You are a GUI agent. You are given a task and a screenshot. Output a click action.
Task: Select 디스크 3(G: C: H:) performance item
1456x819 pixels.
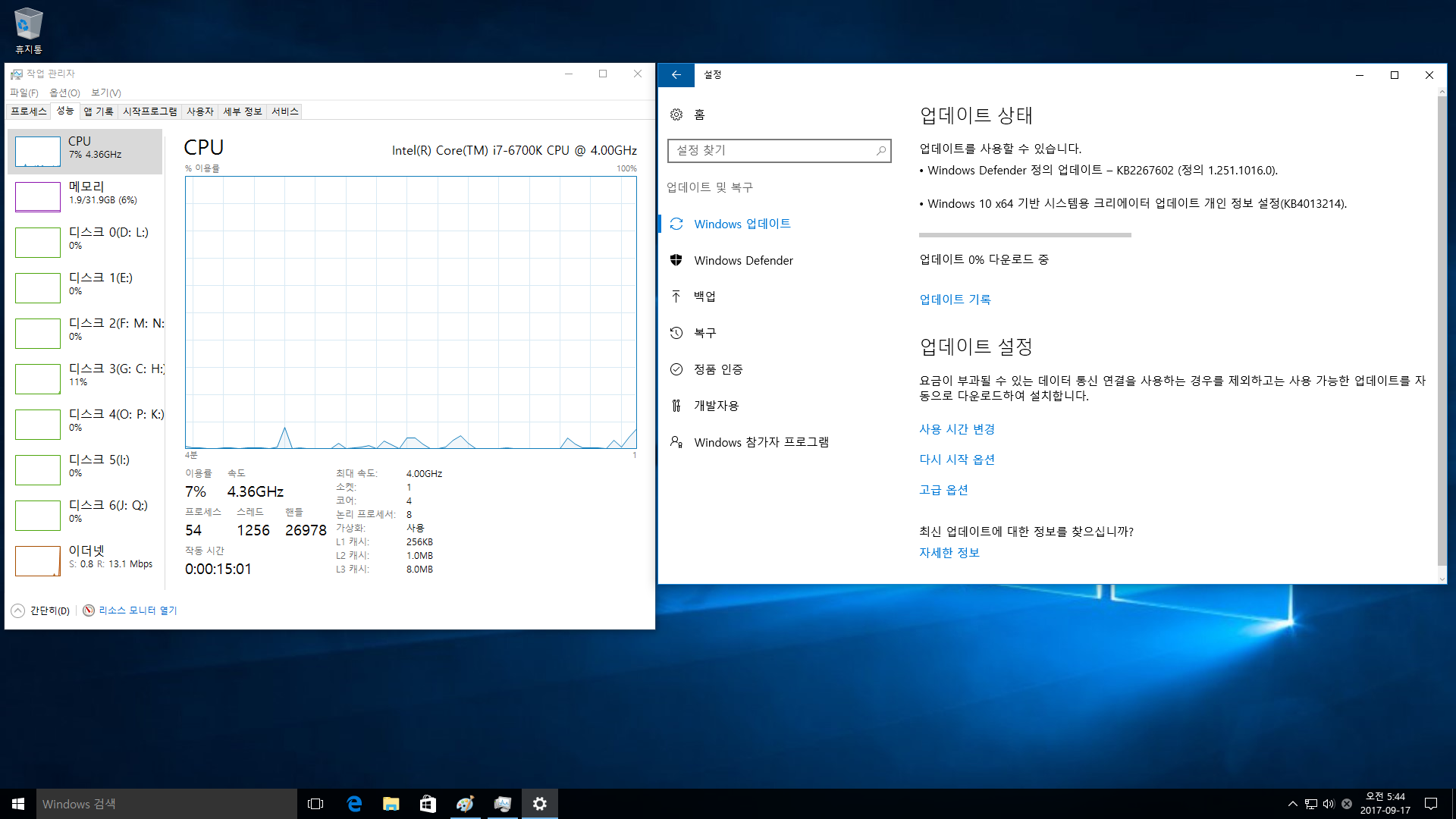(85, 378)
